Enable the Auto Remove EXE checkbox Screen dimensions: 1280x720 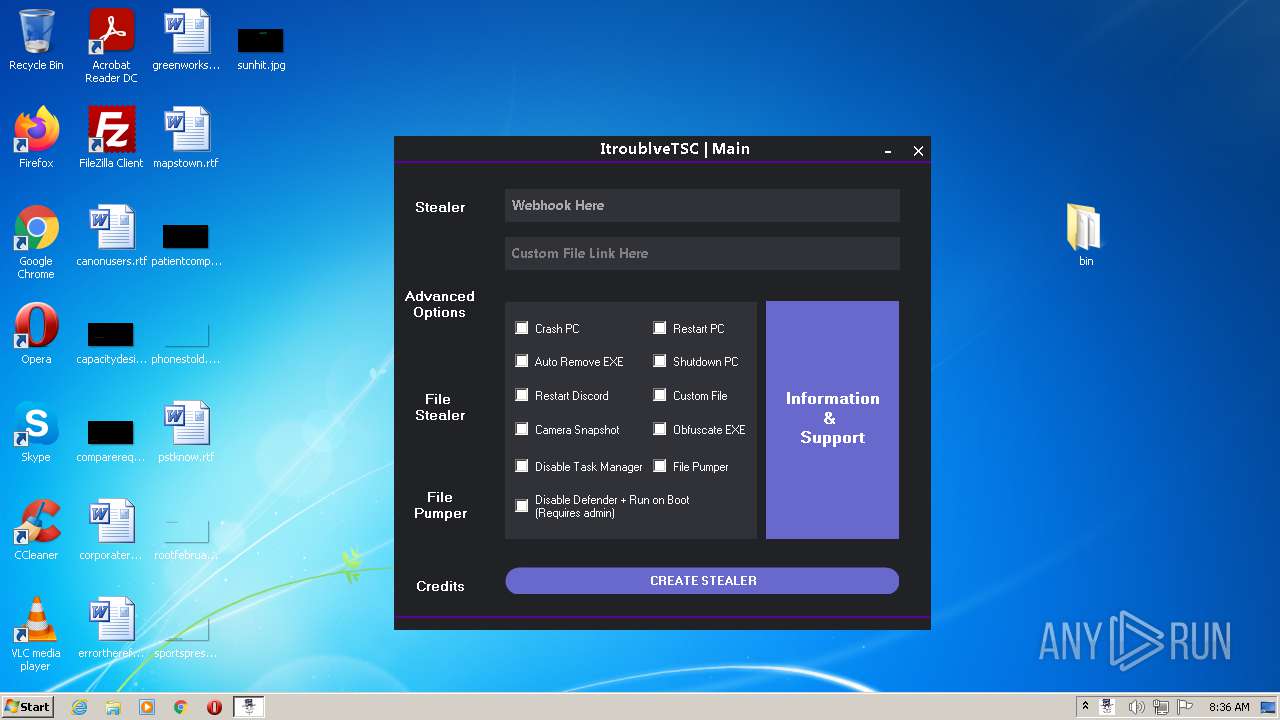click(x=522, y=361)
